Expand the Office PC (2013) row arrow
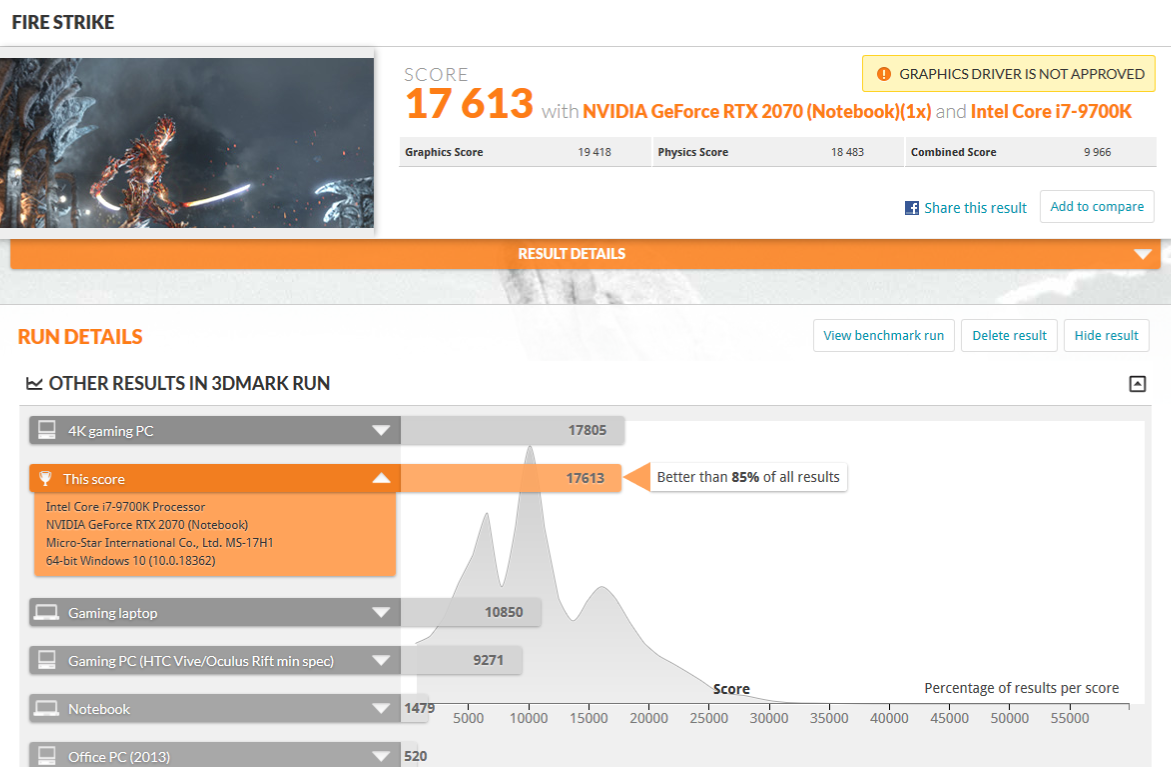The image size is (1171, 767). 381,756
